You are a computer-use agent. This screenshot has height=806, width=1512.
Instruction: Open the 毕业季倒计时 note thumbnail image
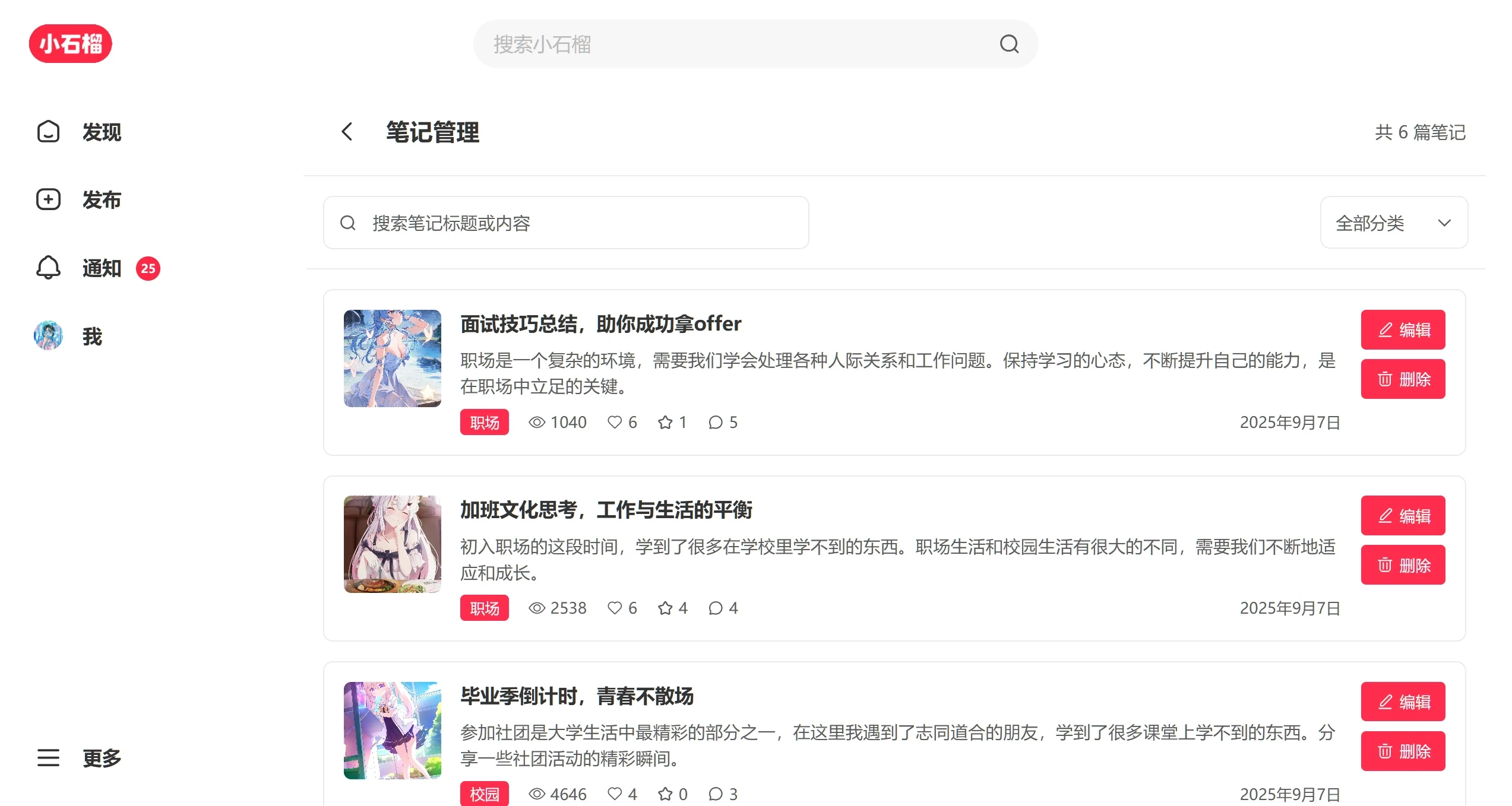(x=392, y=730)
